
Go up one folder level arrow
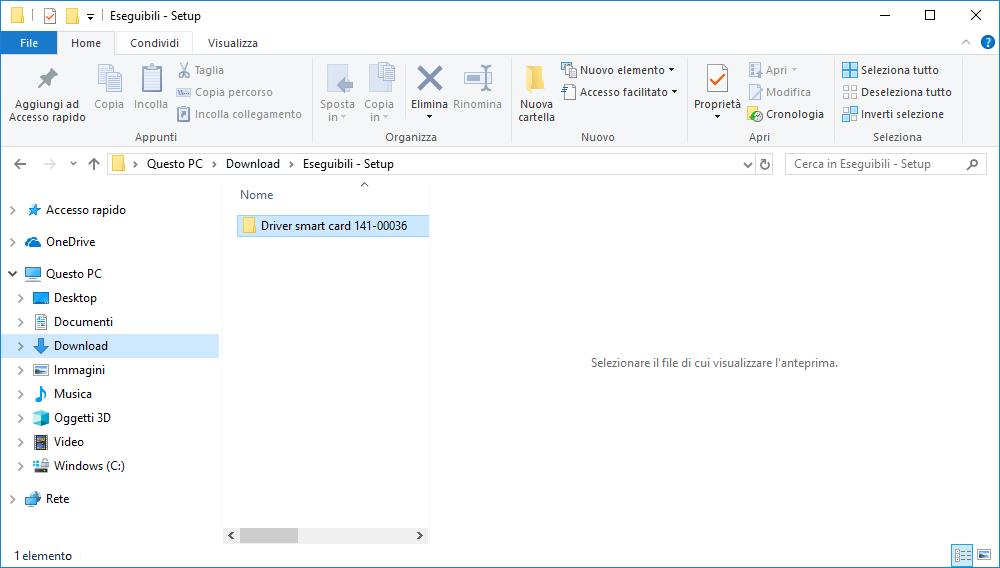[94, 164]
